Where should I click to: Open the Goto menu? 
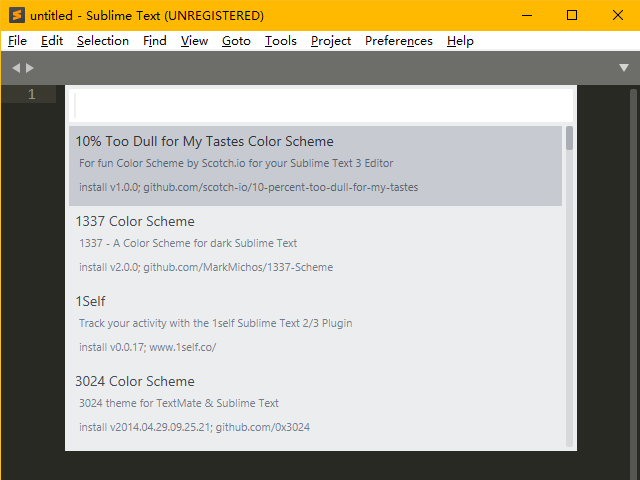(236, 41)
